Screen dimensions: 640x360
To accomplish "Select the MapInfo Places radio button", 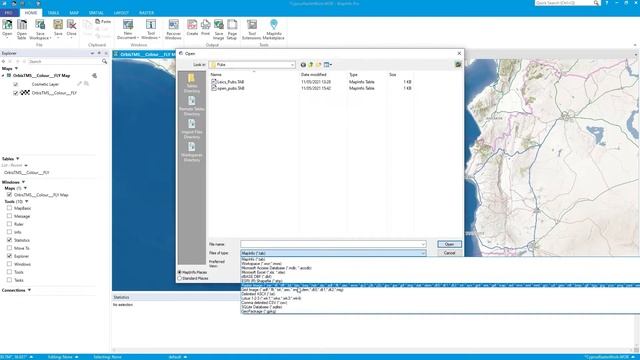I will (180, 272).
